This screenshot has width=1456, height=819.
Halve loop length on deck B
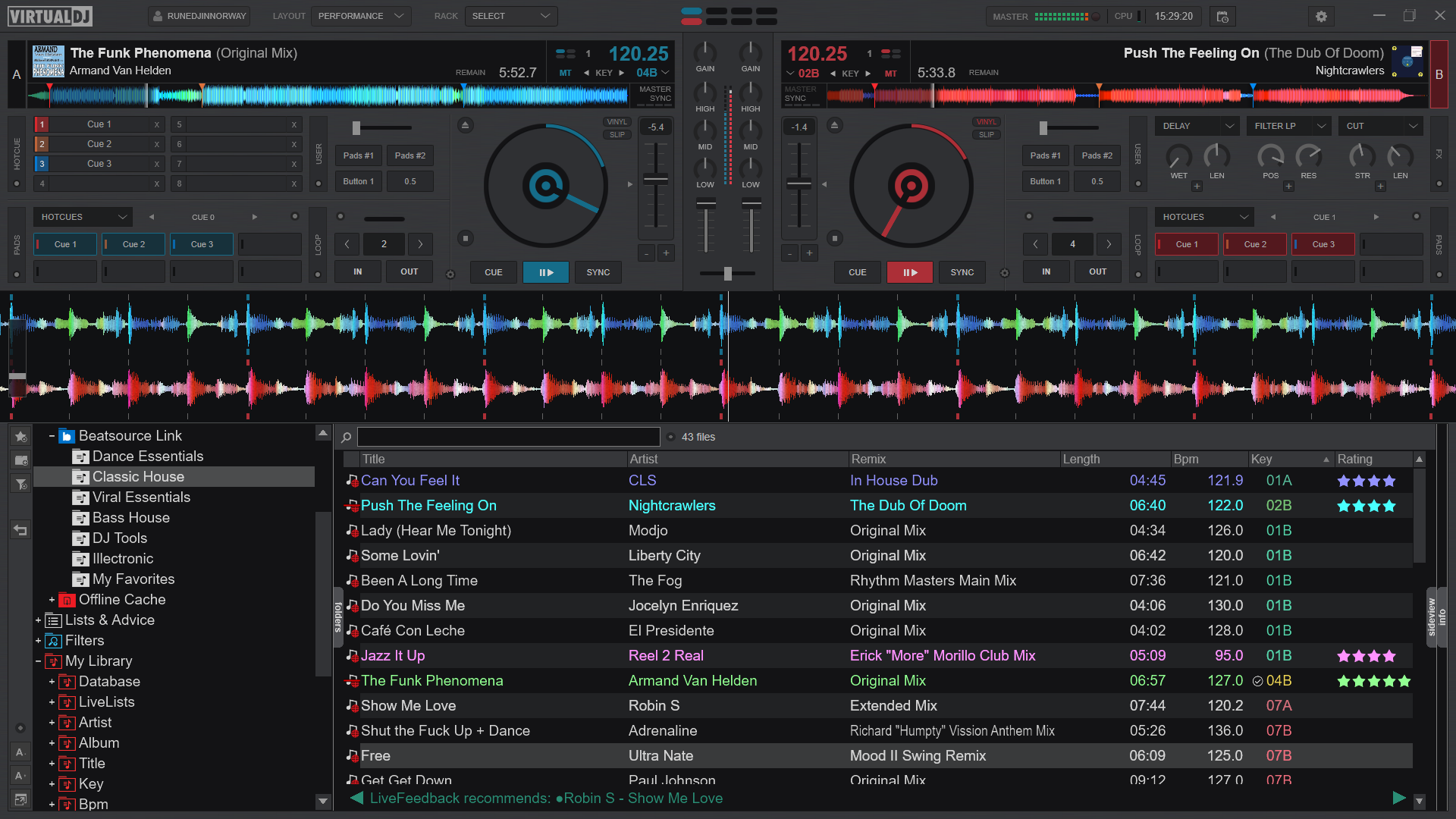pos(1035,244)
